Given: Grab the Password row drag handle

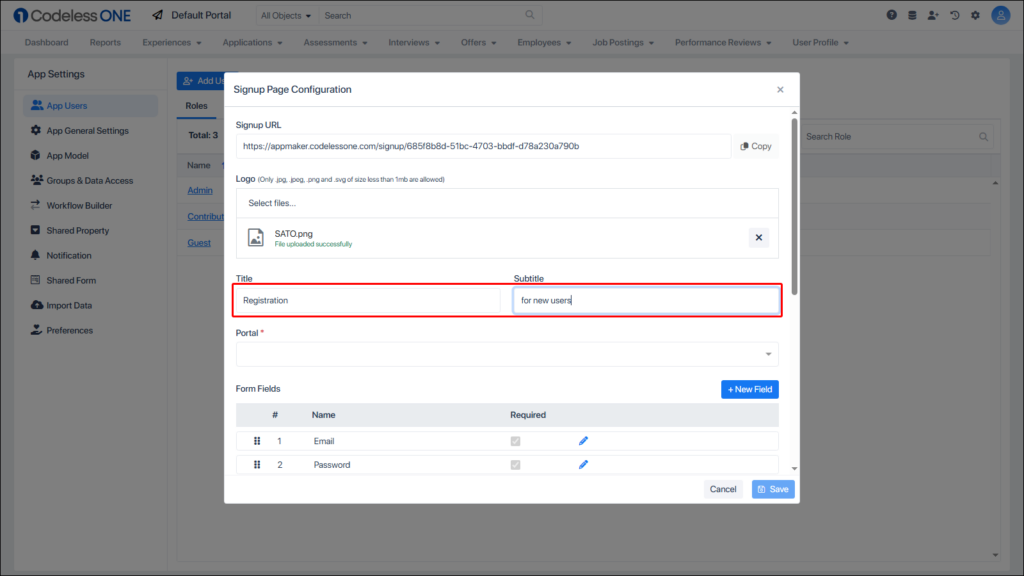Looking at the screenshot, I should pyautogui.click(x=257, y=464).
